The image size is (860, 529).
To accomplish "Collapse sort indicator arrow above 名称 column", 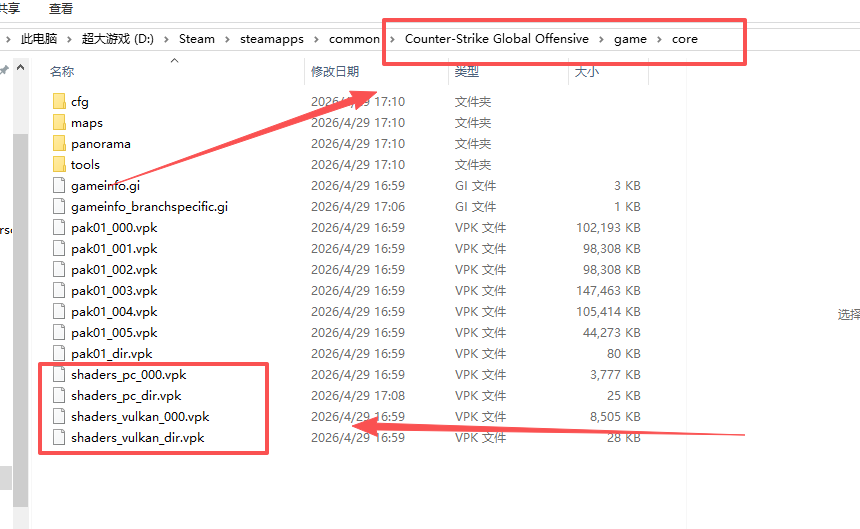I will pos(174,62).
